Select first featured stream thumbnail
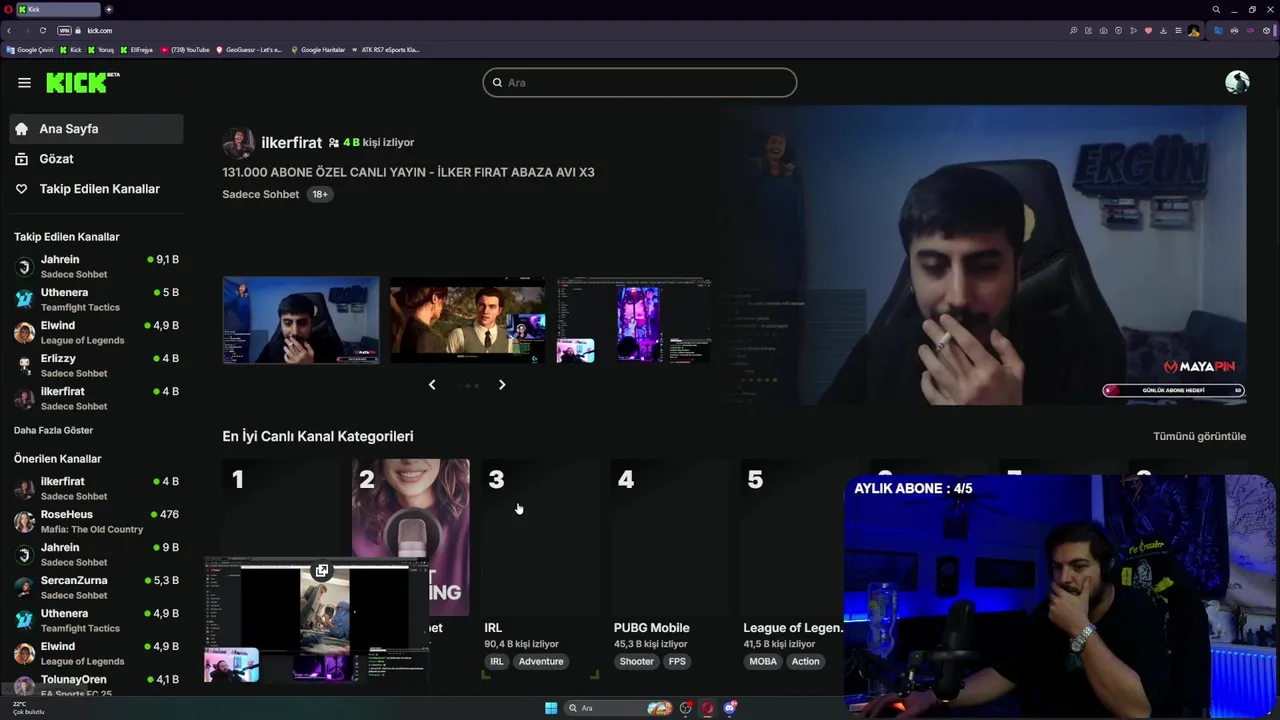Screen dimensions: 1280x720 pyautogui.click(x=301, y=320)
